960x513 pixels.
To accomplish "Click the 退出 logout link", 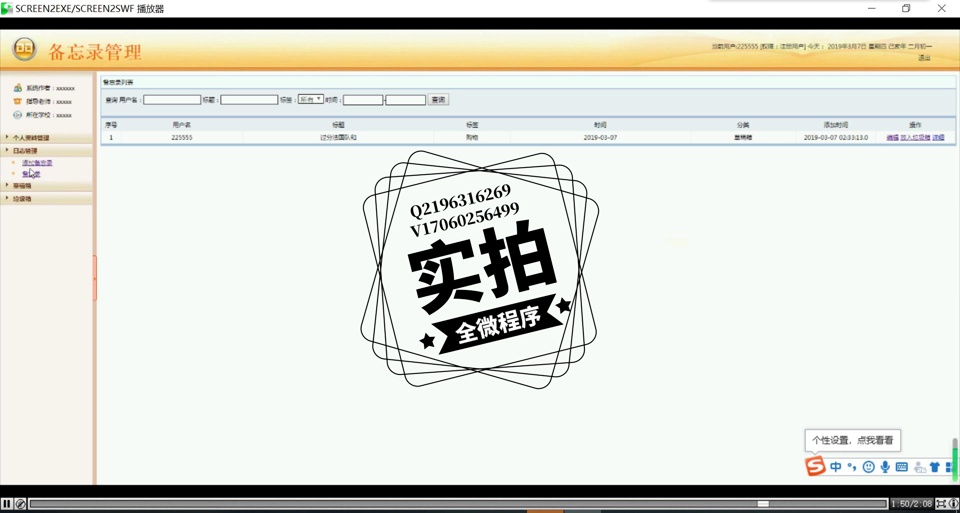I will [x=924, y=58].
